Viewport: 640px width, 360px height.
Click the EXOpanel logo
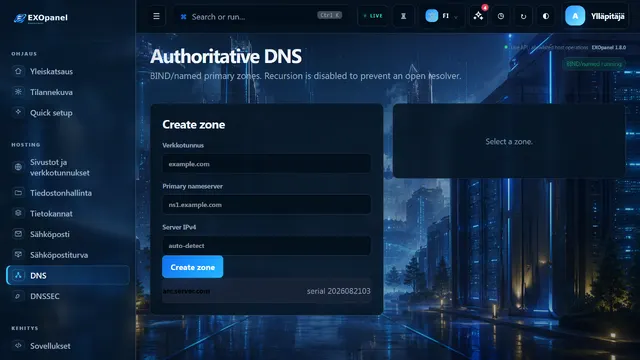tap(40, 18)
